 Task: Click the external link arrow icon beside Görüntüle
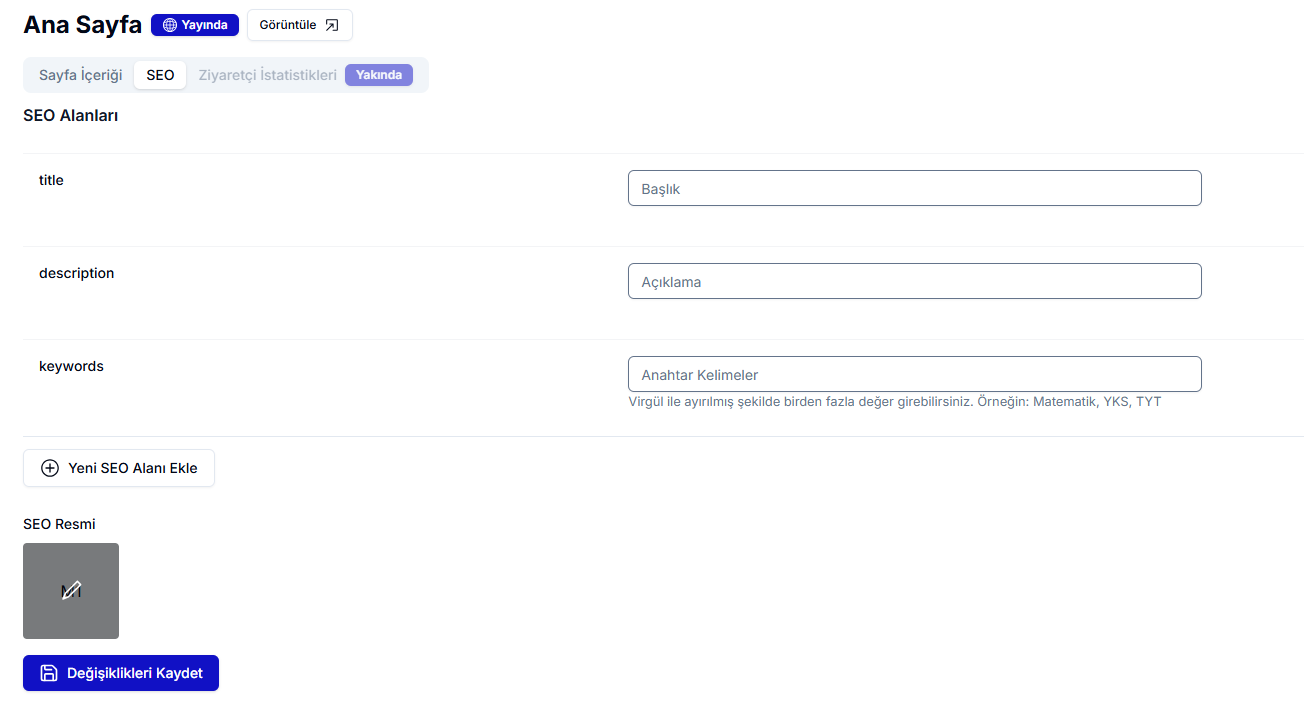tap(333, 25)
